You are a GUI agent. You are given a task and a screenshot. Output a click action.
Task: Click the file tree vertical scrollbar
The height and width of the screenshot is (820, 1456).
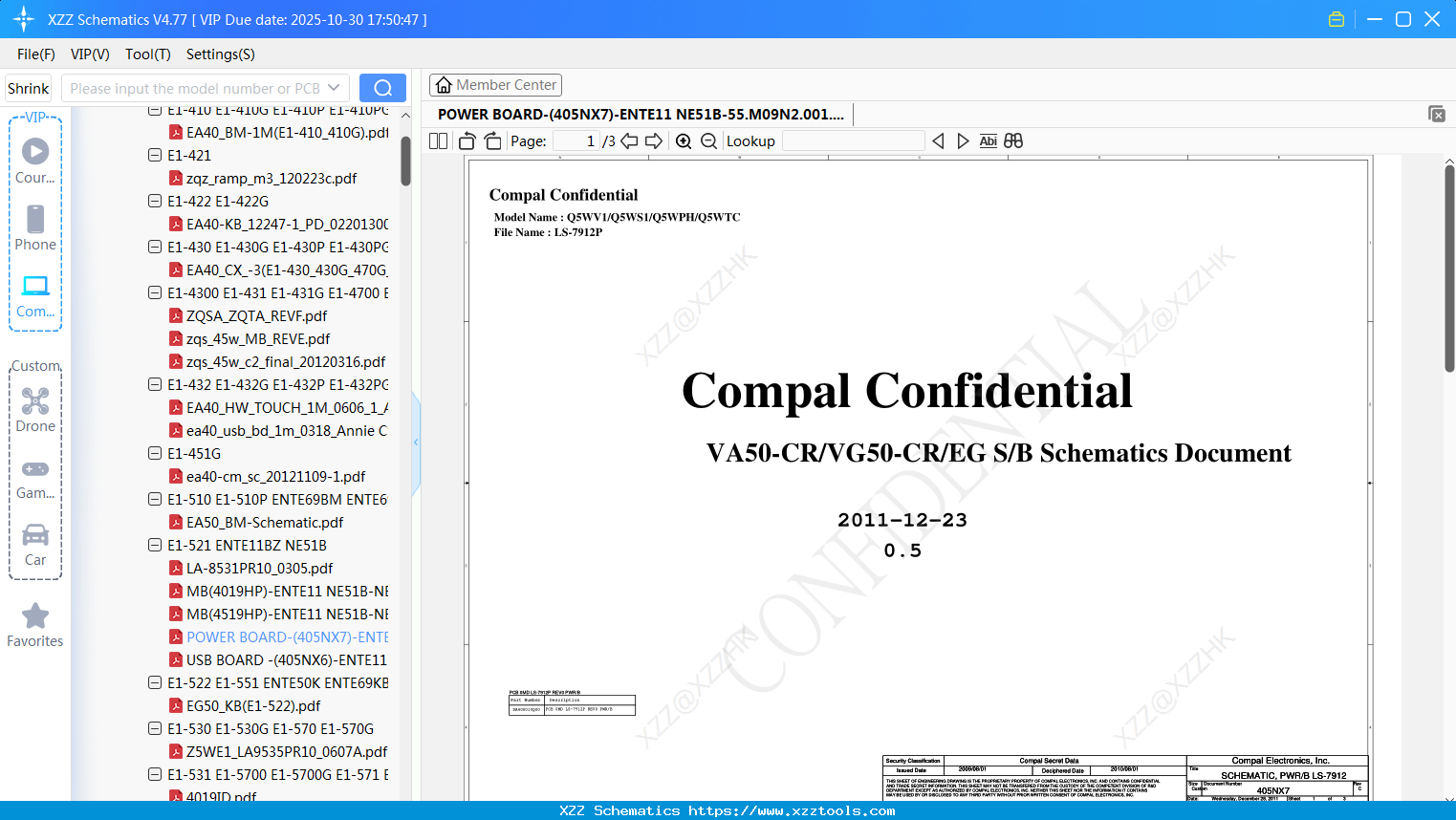point(405,161)
